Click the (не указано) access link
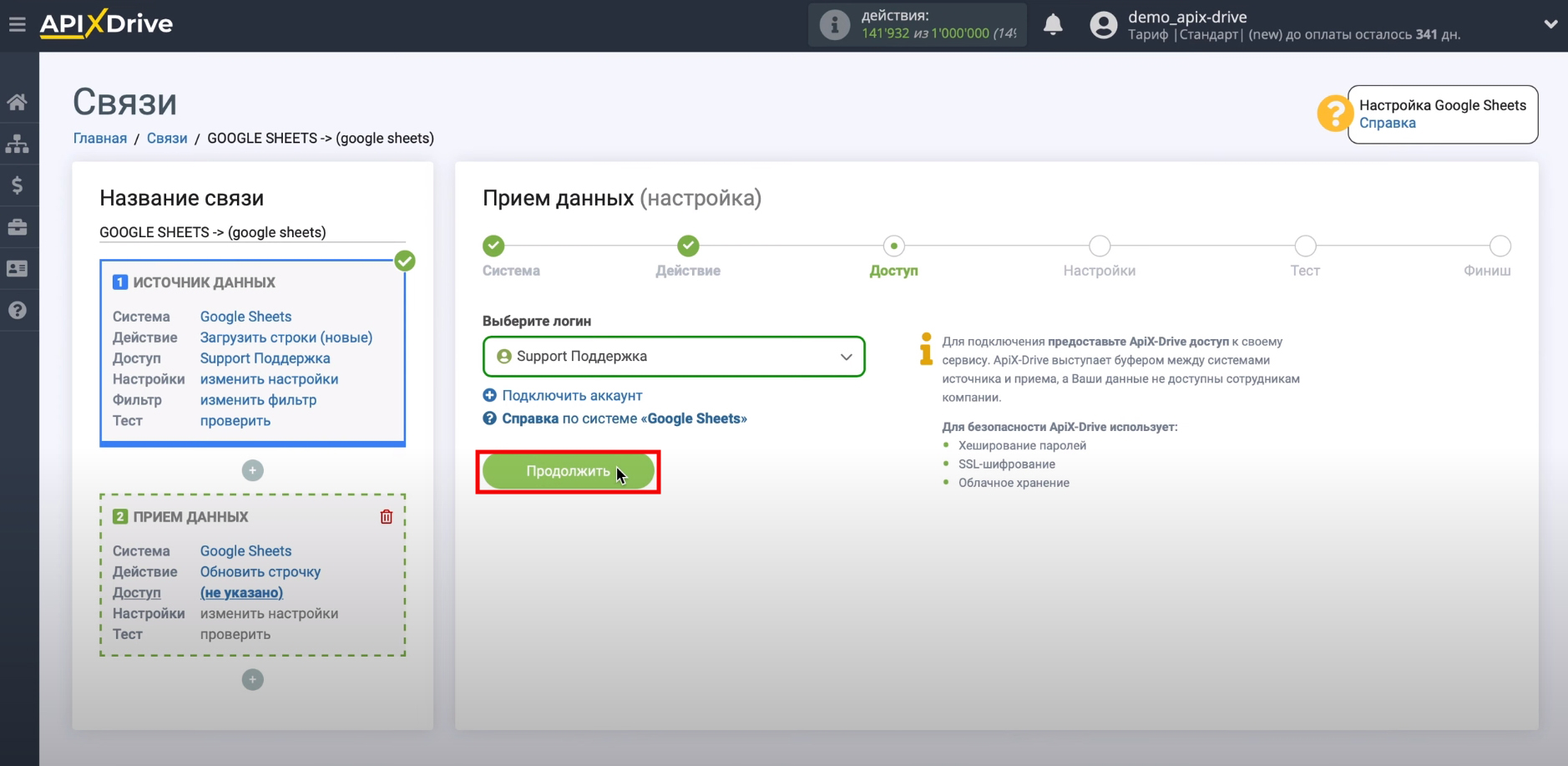The image size is (1568, 766). click(x=241, y=593)
